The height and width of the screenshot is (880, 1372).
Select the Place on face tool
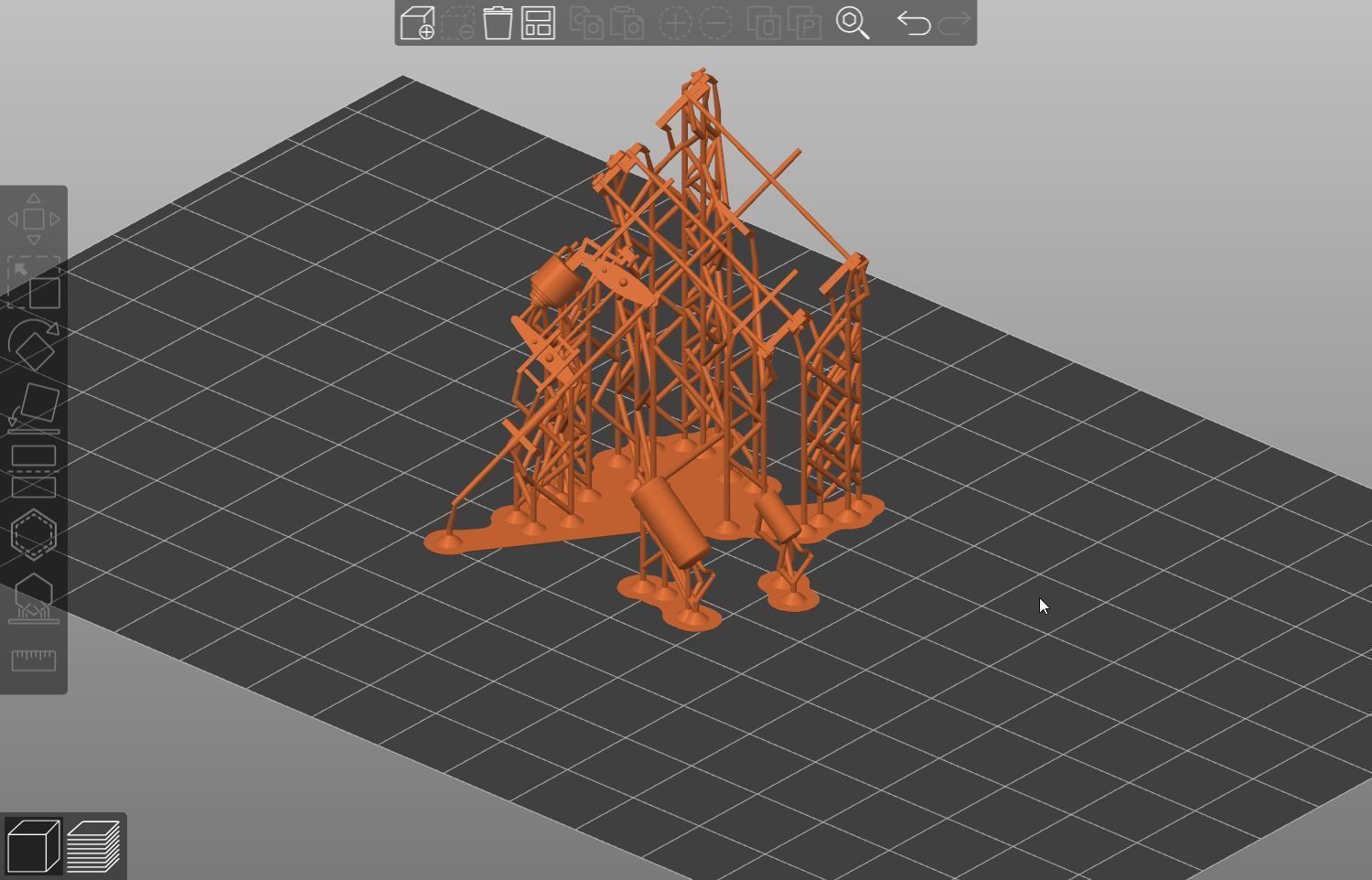tap(34, 408)
